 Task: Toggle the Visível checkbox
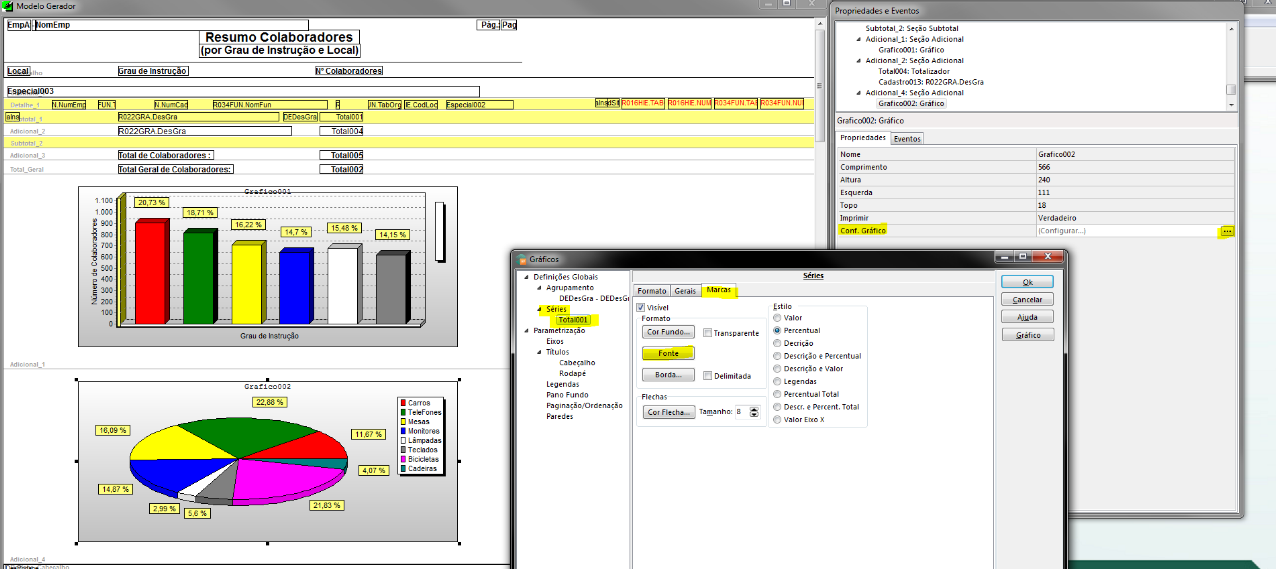click(641, 308)
